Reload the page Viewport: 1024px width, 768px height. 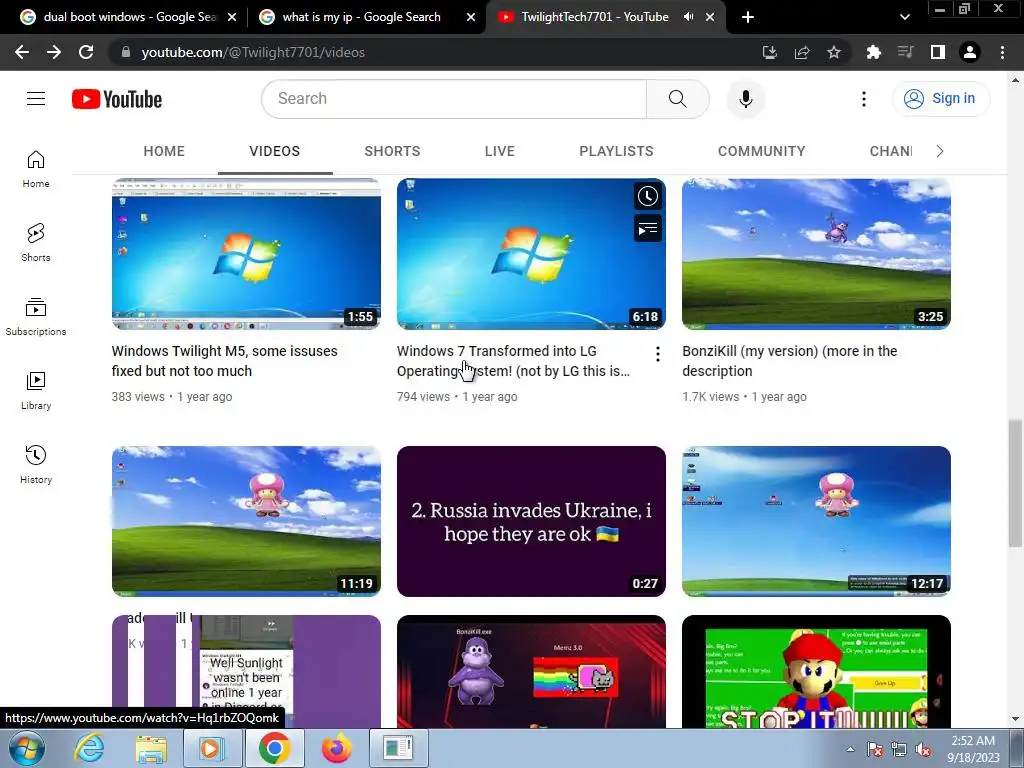86,52
